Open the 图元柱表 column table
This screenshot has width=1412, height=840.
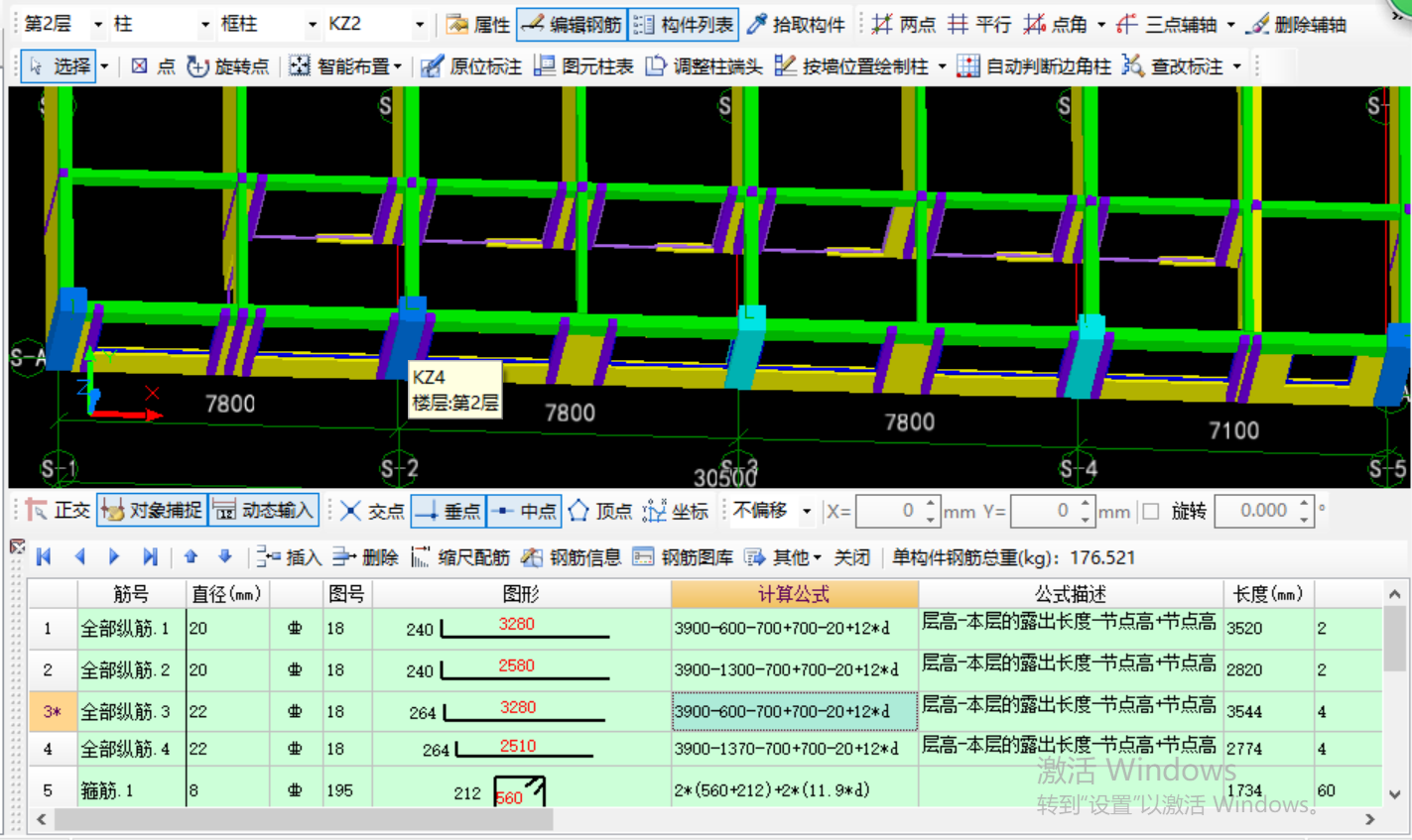[x=583, y=66]
